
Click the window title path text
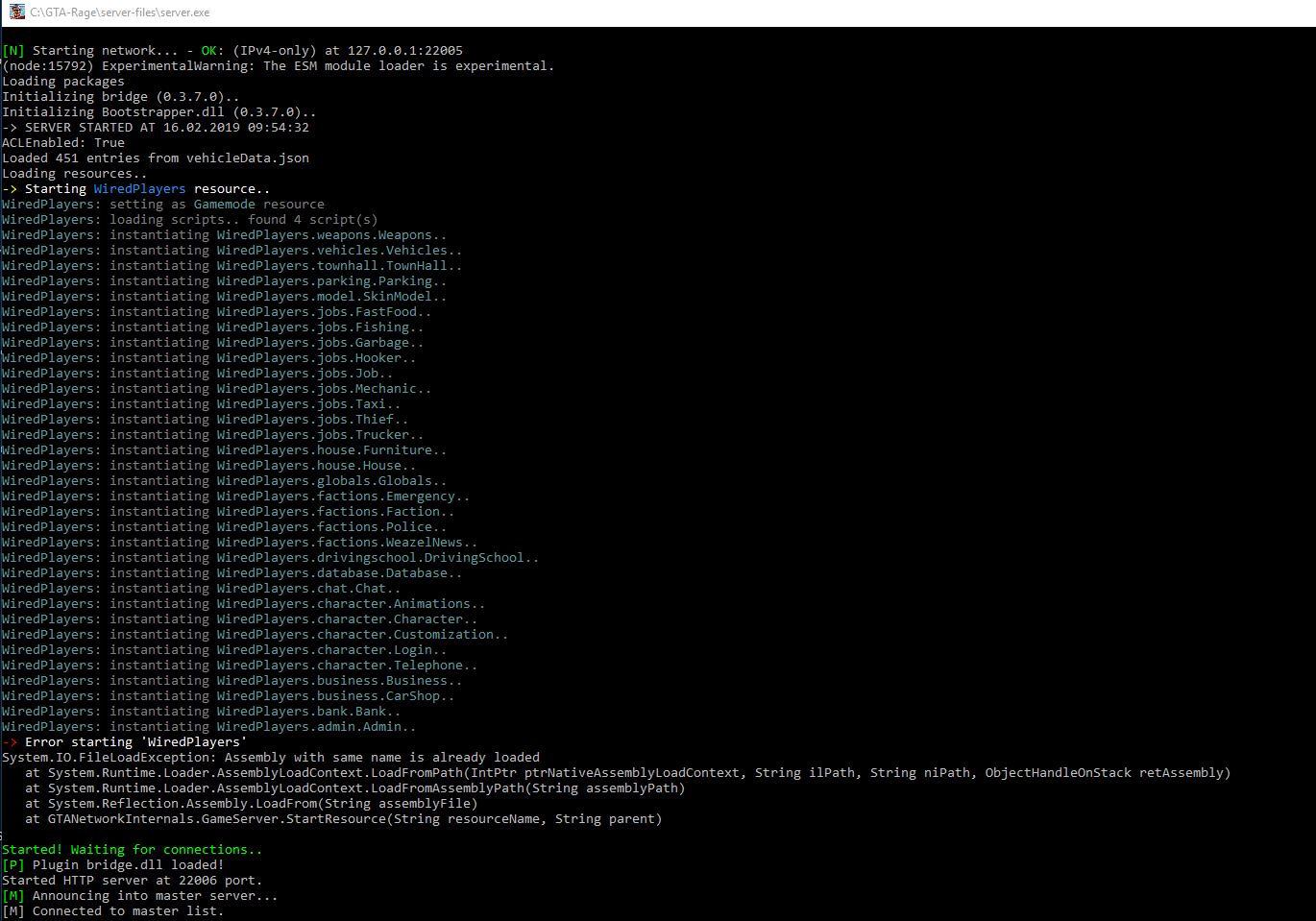[x=119, y=12]
